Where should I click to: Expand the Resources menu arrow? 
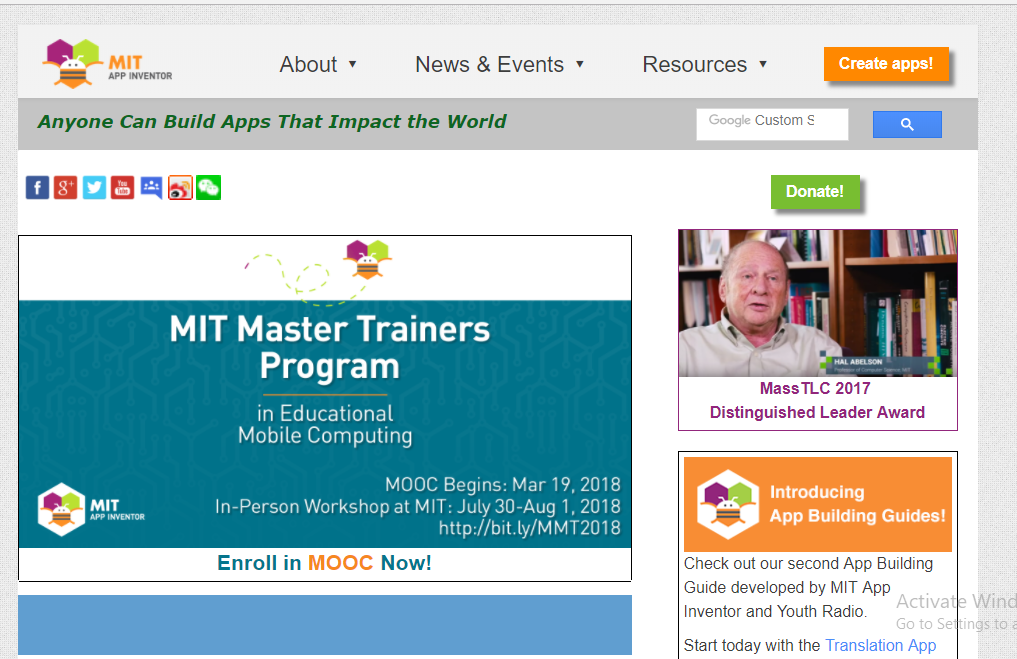(763, 64)
